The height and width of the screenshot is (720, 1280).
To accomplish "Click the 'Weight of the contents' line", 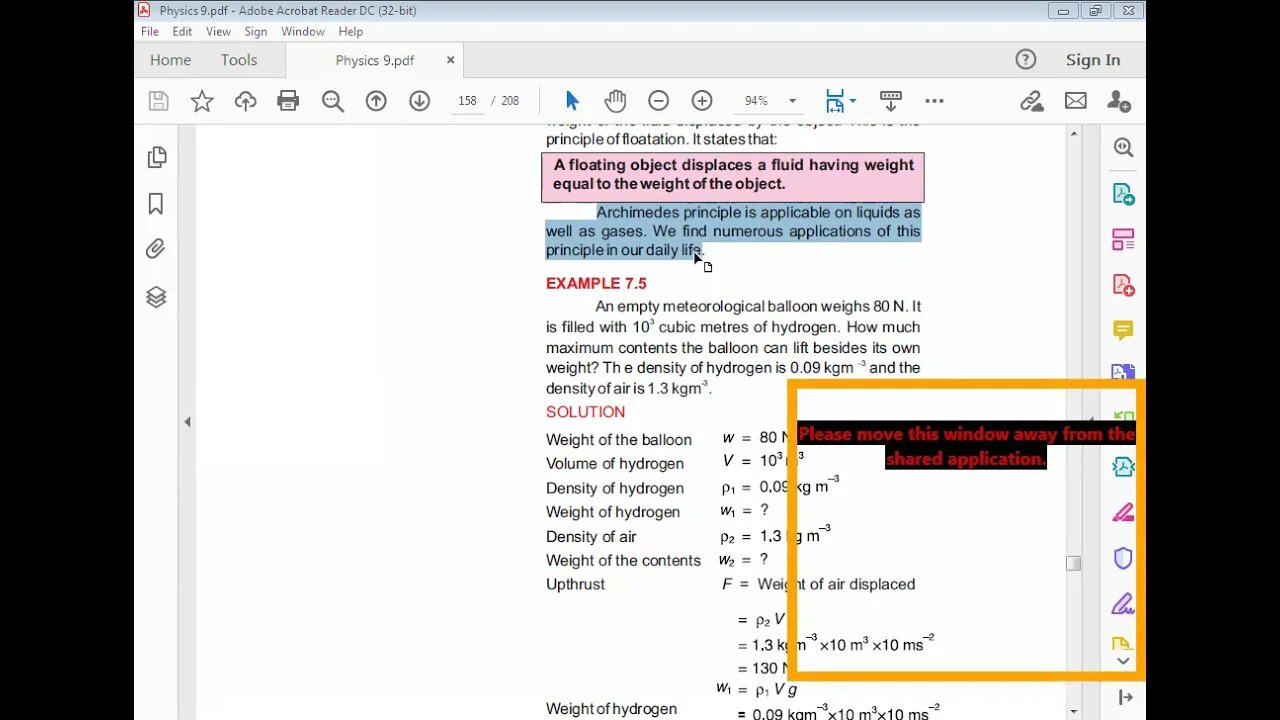I will click(623, 561).
